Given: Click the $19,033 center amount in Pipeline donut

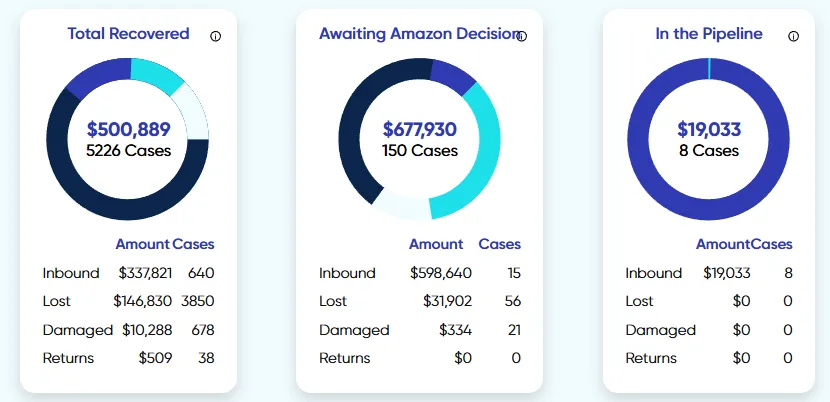Looking at the screenshot, I should point(708,129).
